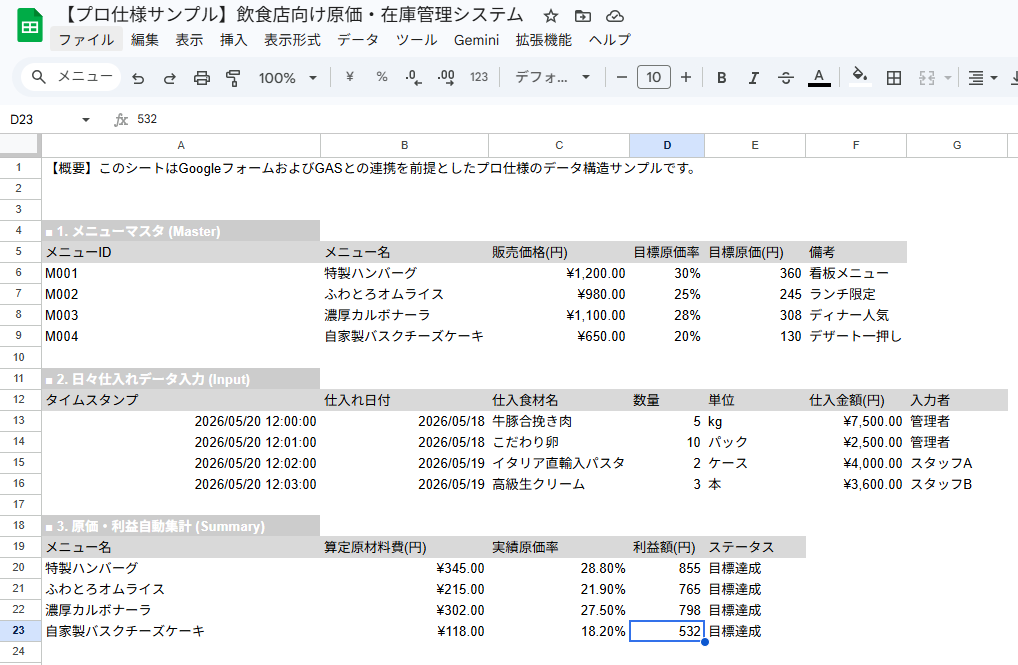
Task: Increase decimal places button
Action: (446, 77)
